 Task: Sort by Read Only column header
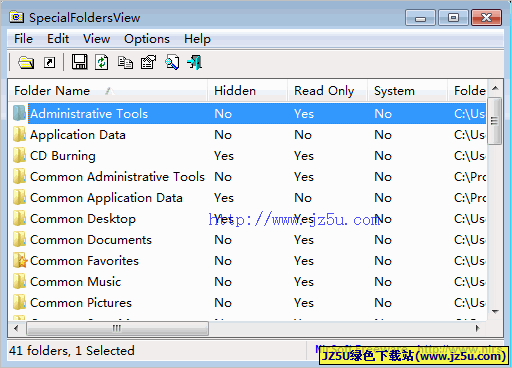click(x=328, y=91)
